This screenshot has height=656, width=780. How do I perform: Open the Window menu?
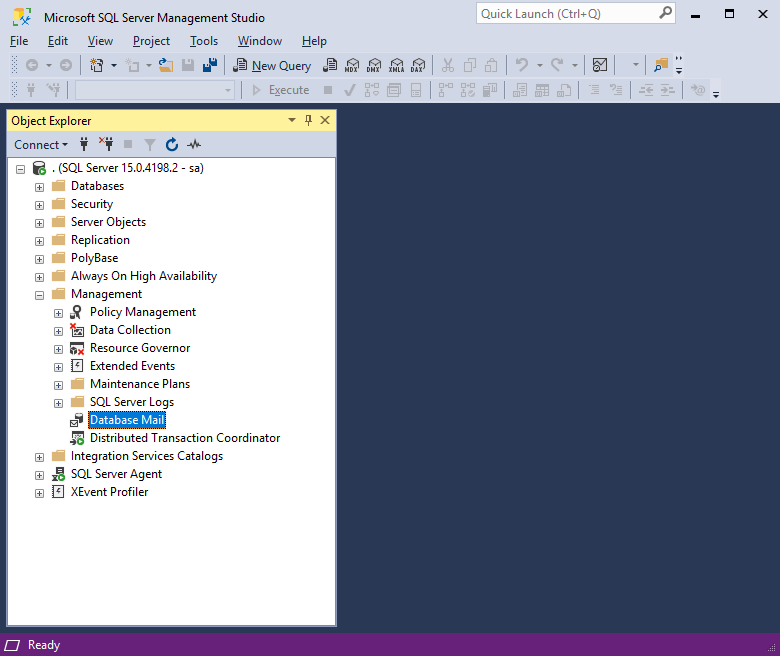tap(260, 41)
